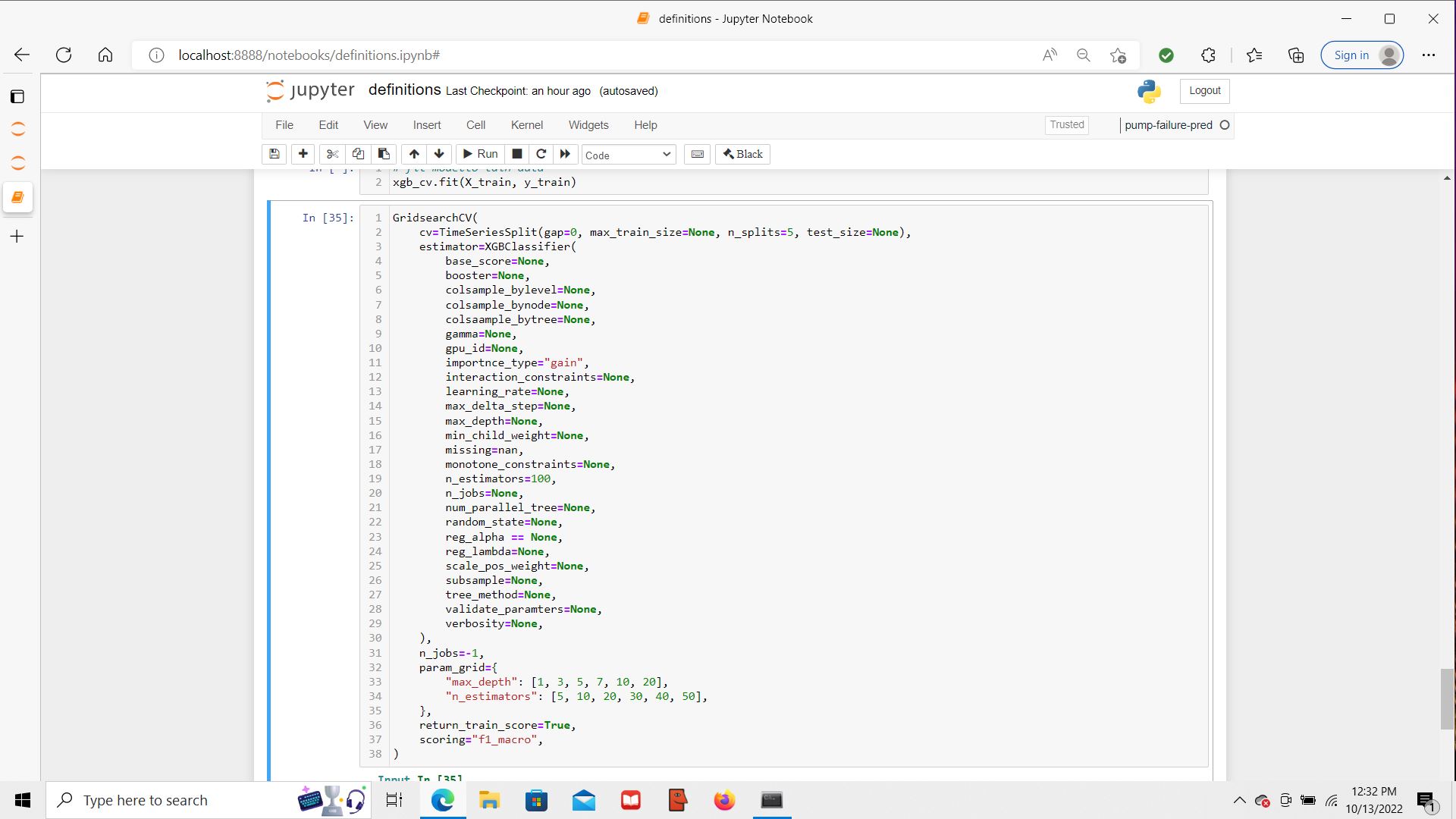Move selected cell up with the up arrow icon

click(414, 154)
